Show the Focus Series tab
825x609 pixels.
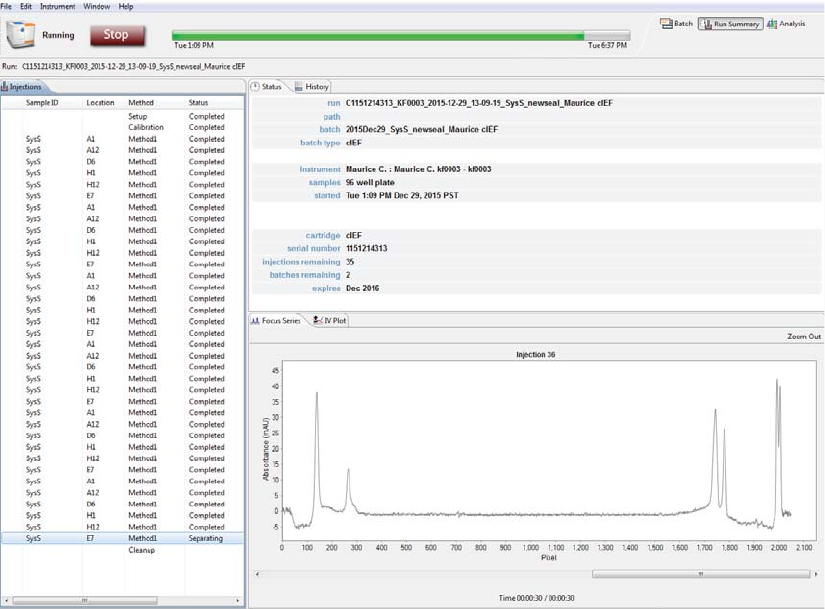(x=276, y=320)
